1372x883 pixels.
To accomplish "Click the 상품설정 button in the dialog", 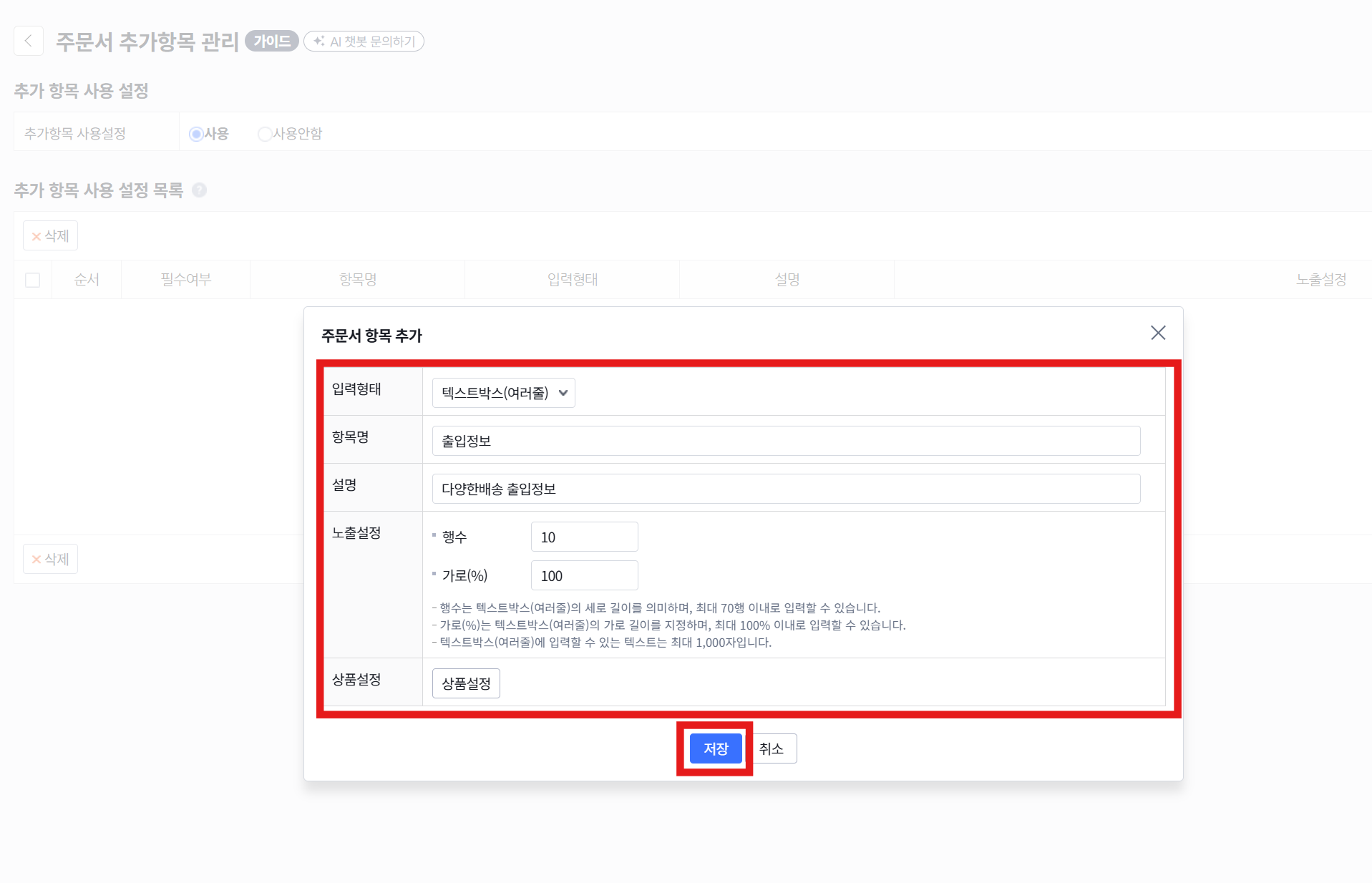I will [466, 683].
